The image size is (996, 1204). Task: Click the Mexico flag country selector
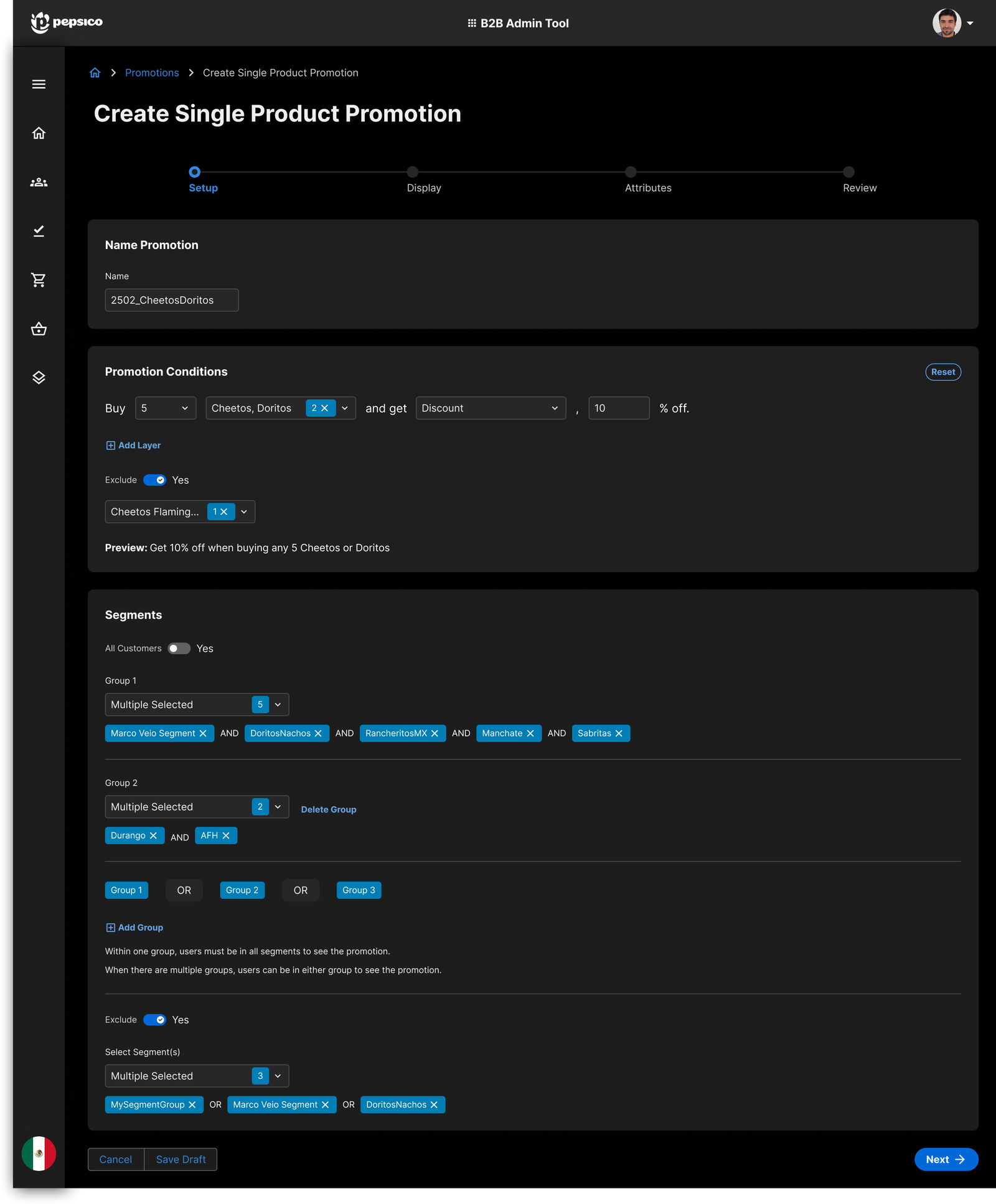click(x=39, y=1154)
